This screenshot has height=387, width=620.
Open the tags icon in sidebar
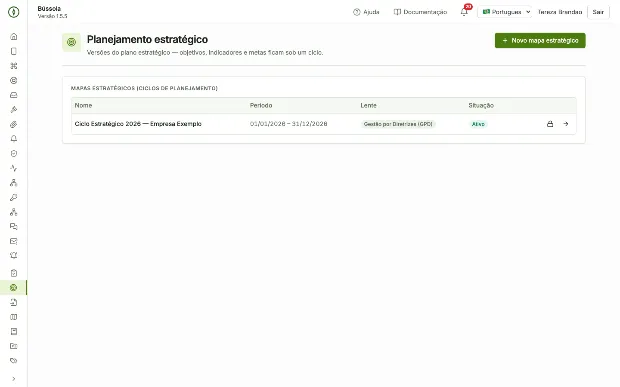click(x=13, y=361)
